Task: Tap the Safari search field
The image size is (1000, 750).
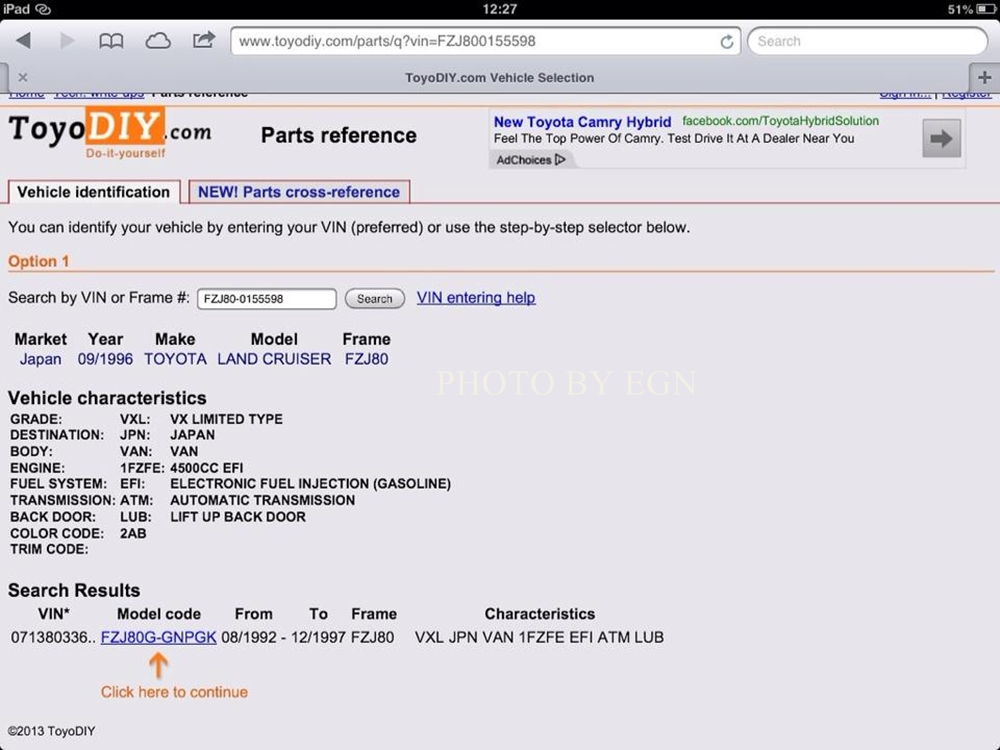Action: click(866, 41)
